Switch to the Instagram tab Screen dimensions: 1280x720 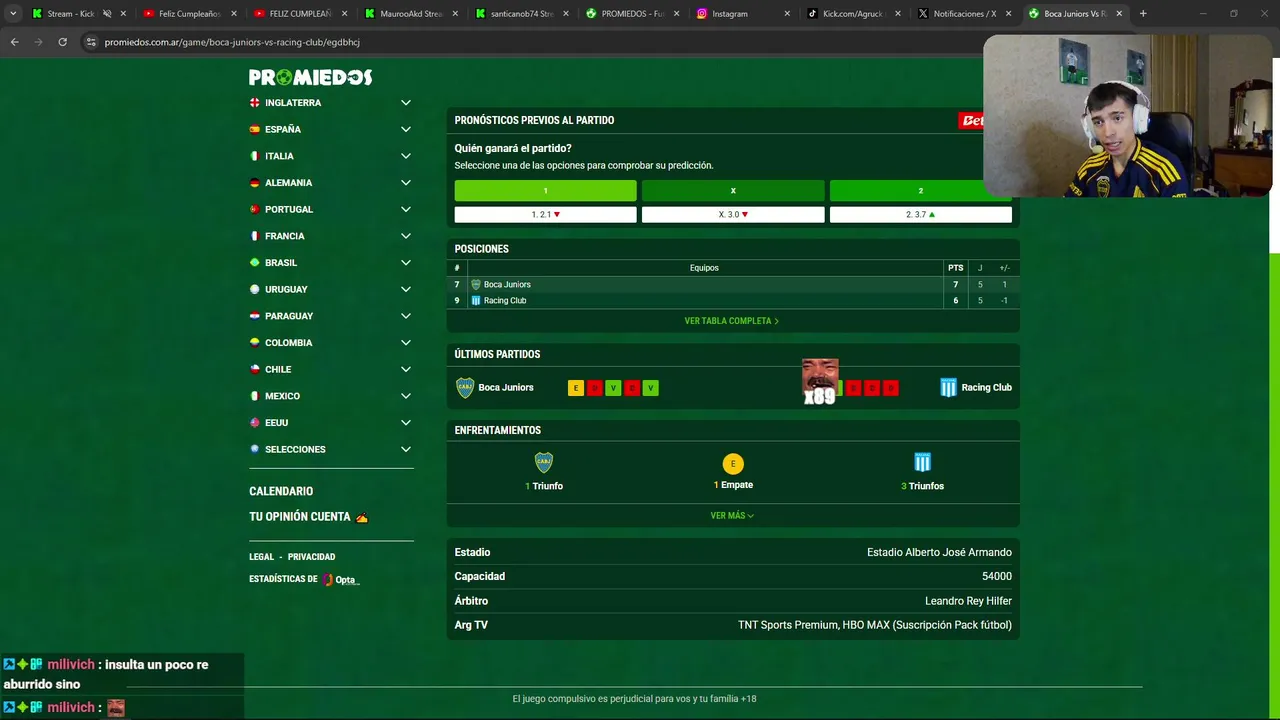pyautogui.click(x=744, y=14)
